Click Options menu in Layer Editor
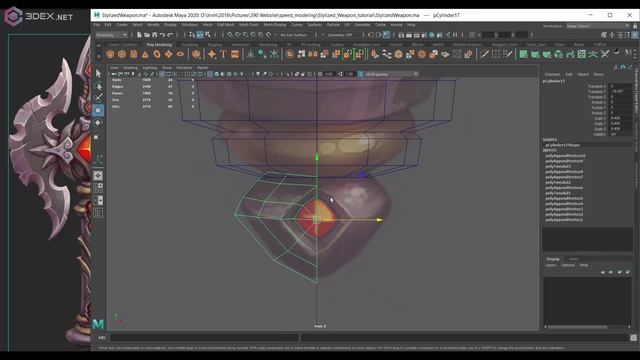640x360 pixels. click(x=568, y=265)
